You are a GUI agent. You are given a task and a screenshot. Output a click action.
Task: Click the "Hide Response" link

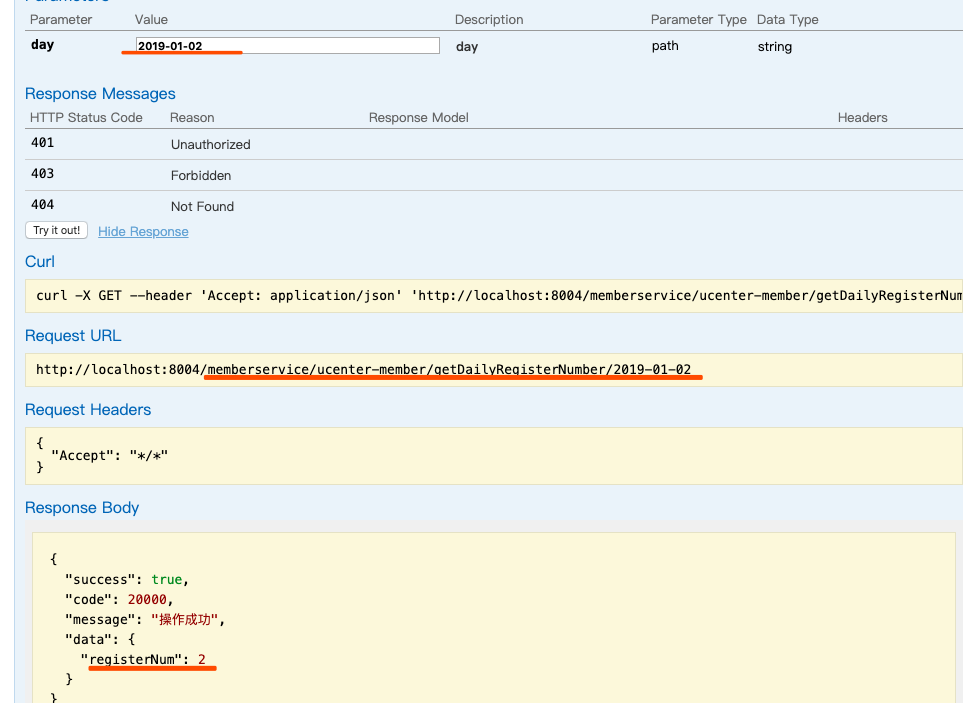pos(143,231)
